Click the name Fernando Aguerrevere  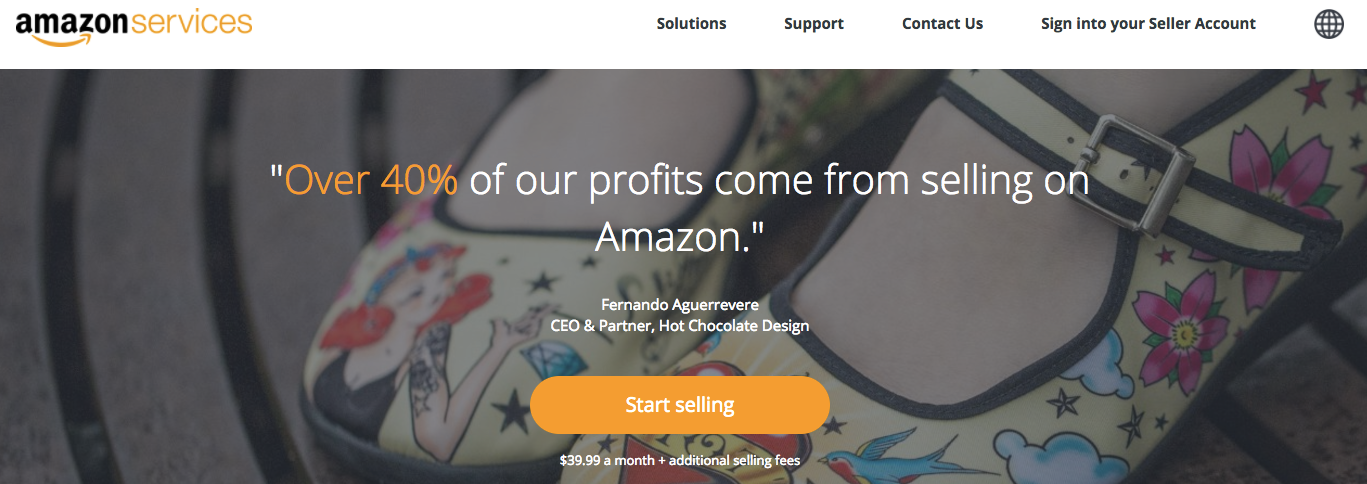click(x=679, y=304)
